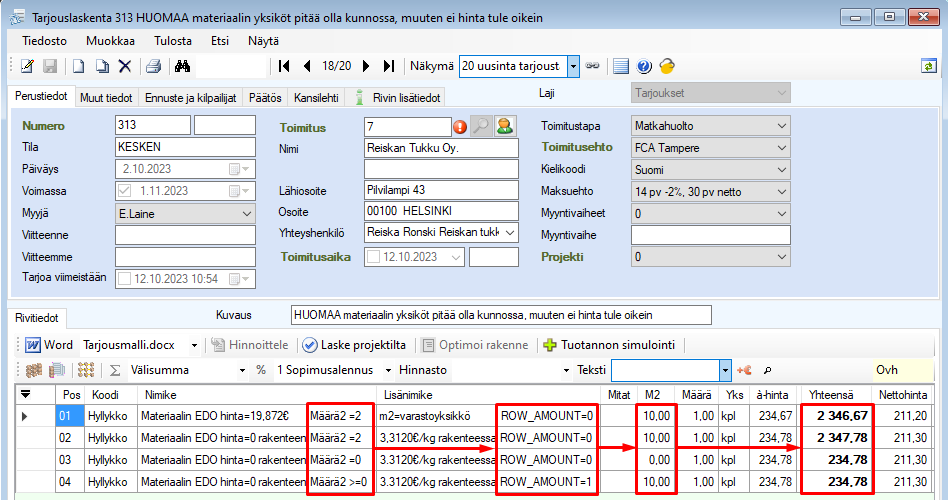Click the green refresh icon at right
The width and height of the screenshot is (948, 500).
(929, 66)
